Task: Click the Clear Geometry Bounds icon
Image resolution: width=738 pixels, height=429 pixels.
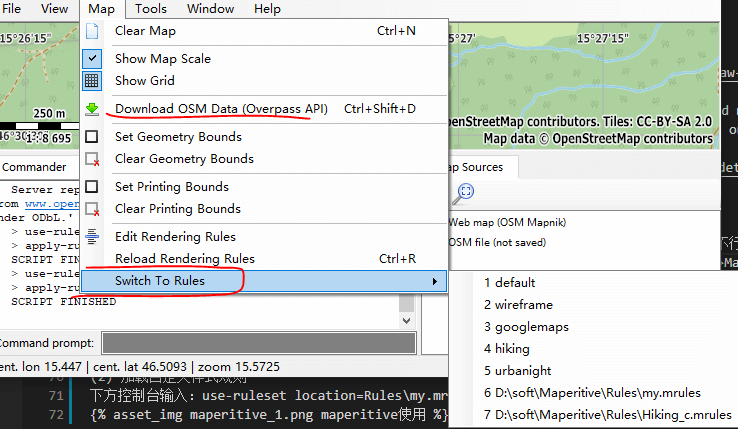Action: [x=92, y=159]
